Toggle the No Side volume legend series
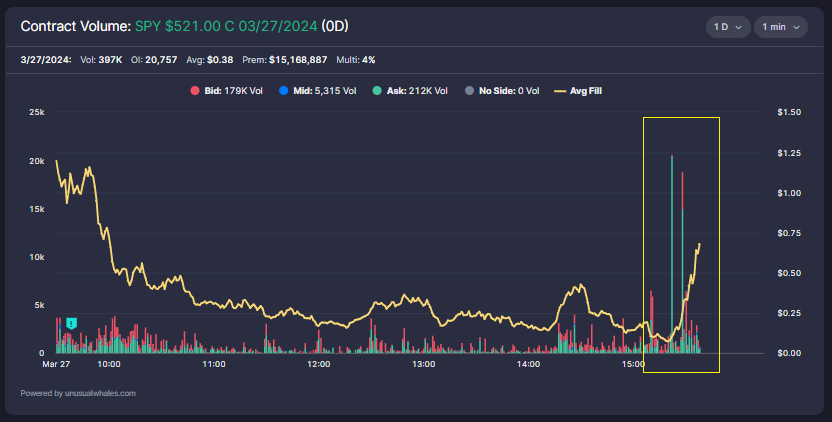Image resolution: width=832 pixels, height=422 pixels. point(502,91)
